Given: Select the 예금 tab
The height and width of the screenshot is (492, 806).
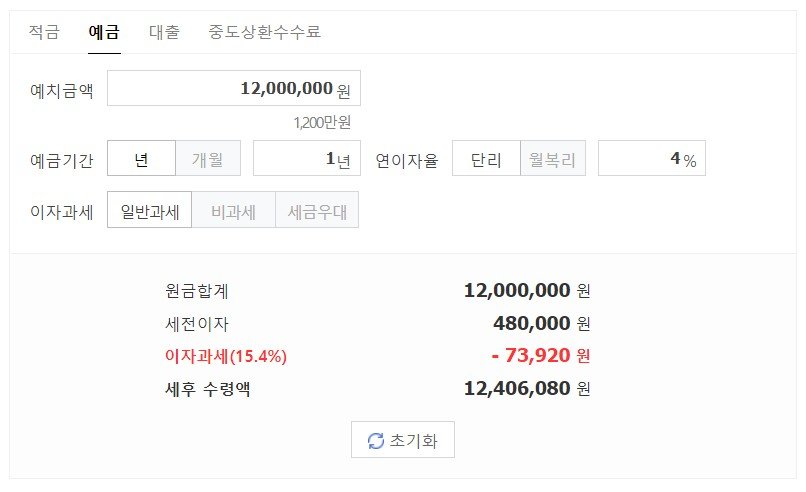Looking at the screenshot, I should [x=104, y=32].
